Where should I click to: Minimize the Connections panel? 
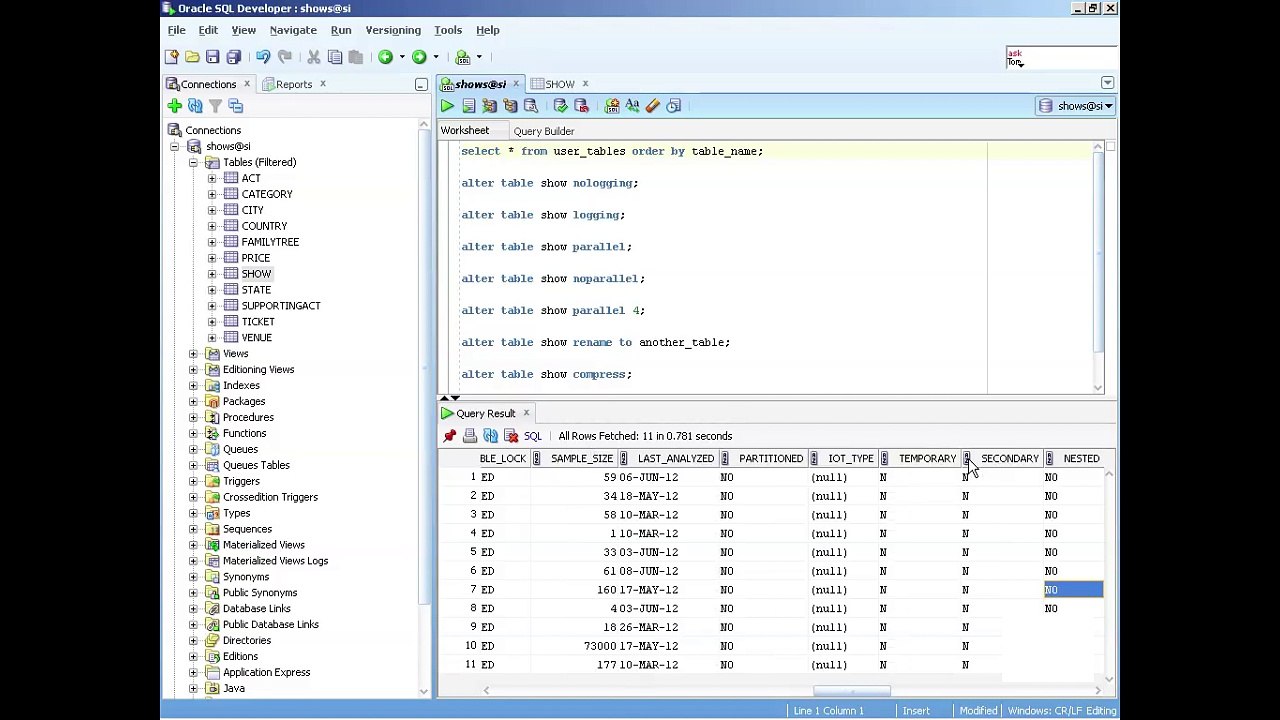(421, 85)
